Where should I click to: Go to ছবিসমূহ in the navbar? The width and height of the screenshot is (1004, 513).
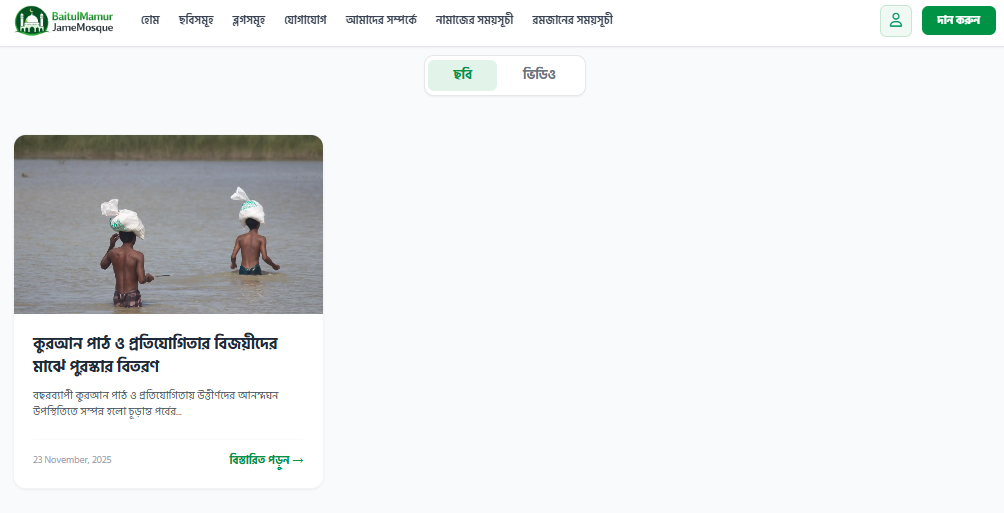(x=196, y=20)
